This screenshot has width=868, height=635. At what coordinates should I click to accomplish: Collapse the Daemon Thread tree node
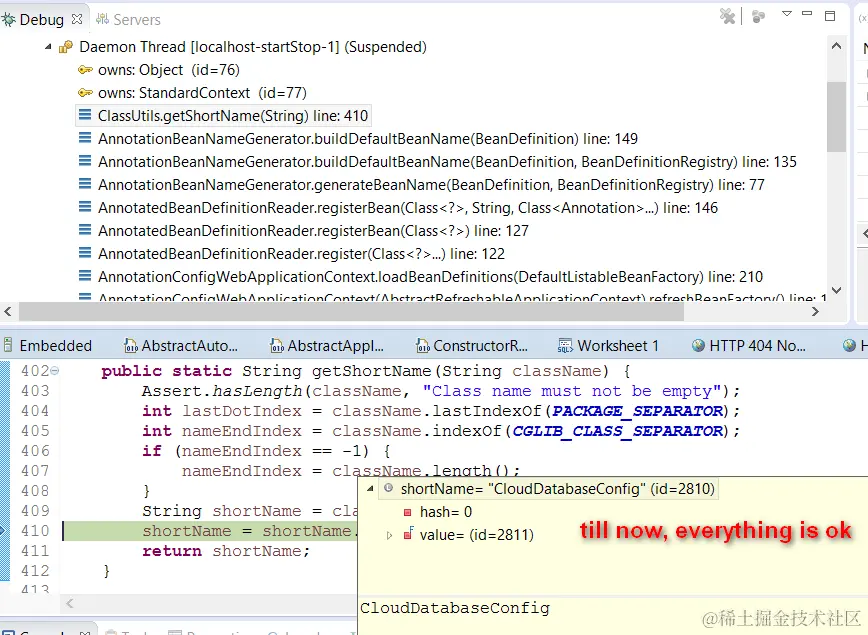(48, 47)
